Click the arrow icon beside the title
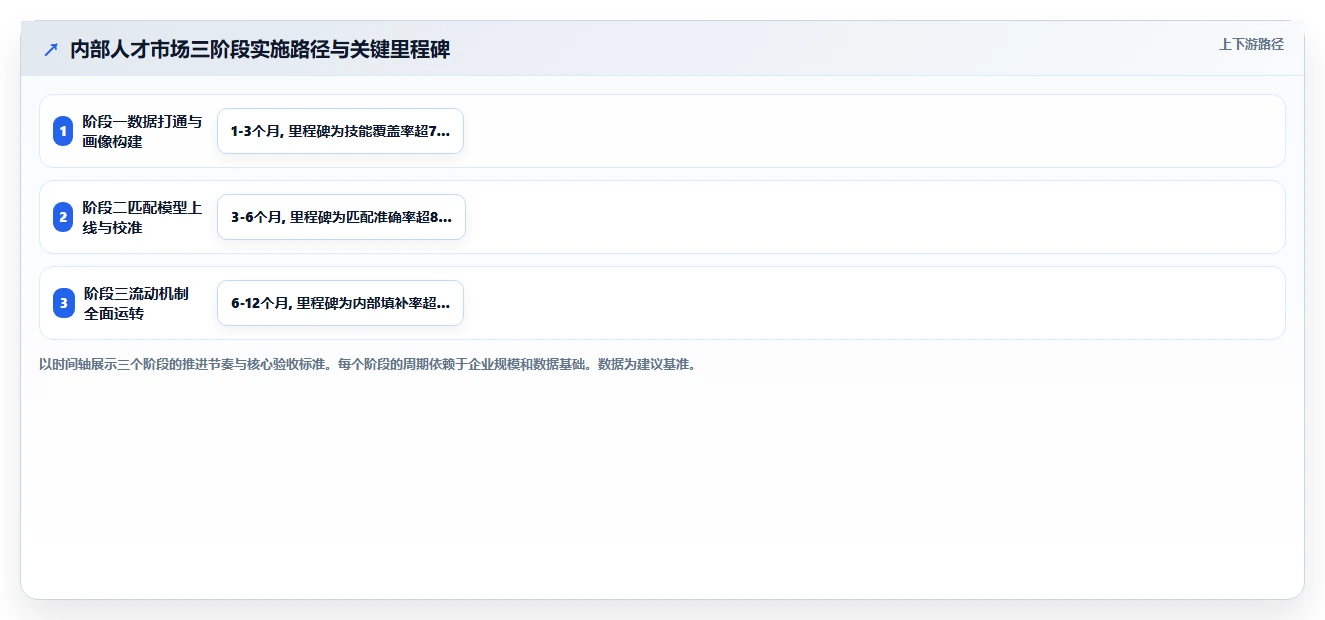The height and width of the screenshot is (620, 1325). point(51,49)
